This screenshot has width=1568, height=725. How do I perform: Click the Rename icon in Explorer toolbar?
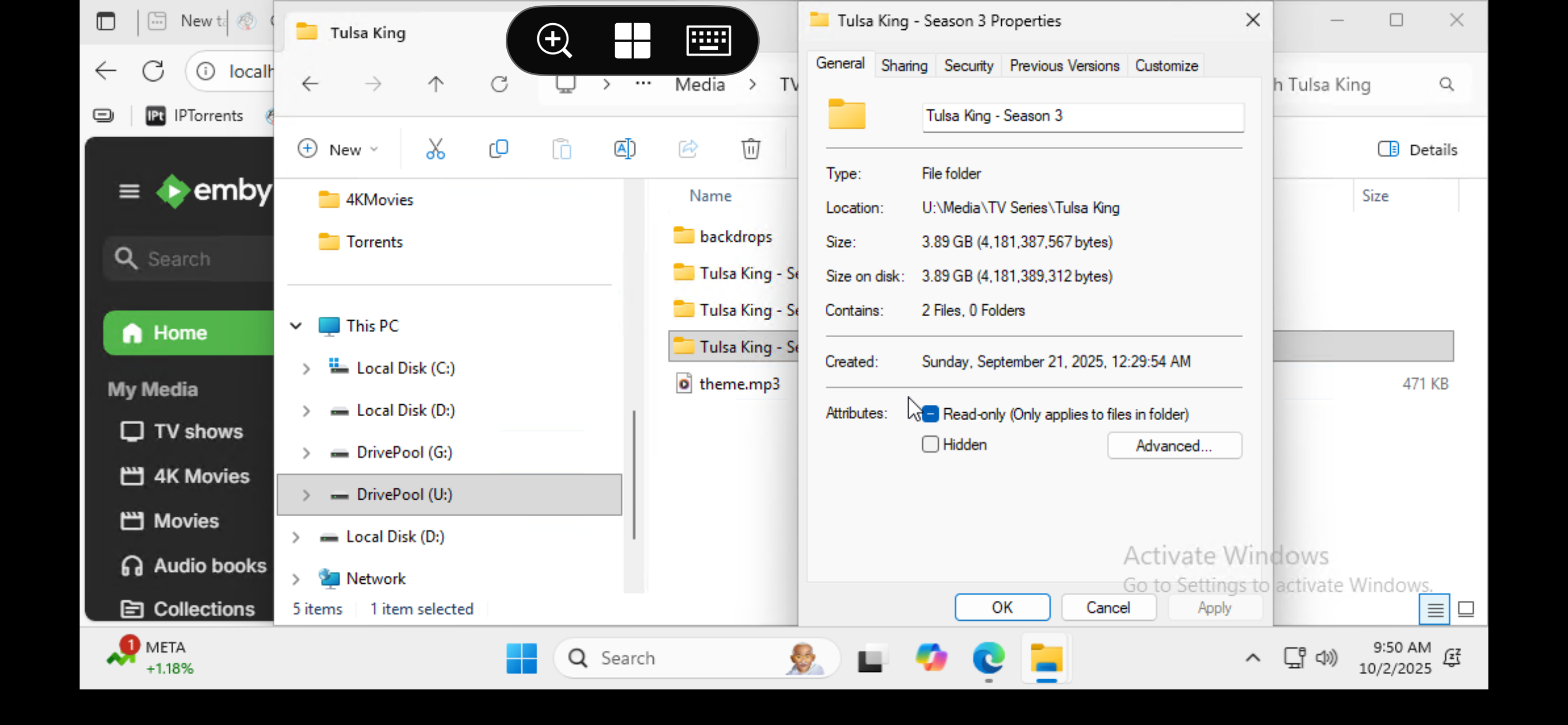[624, 149]
